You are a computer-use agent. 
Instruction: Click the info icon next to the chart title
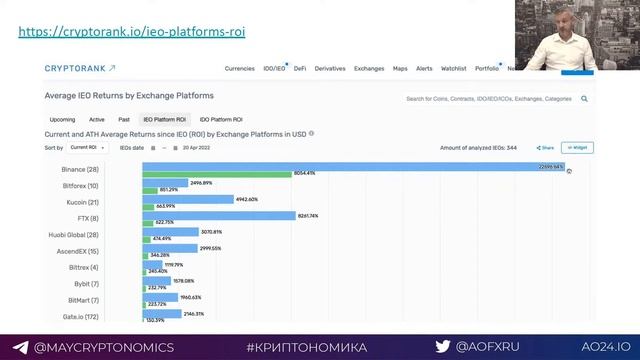(311, 133)
